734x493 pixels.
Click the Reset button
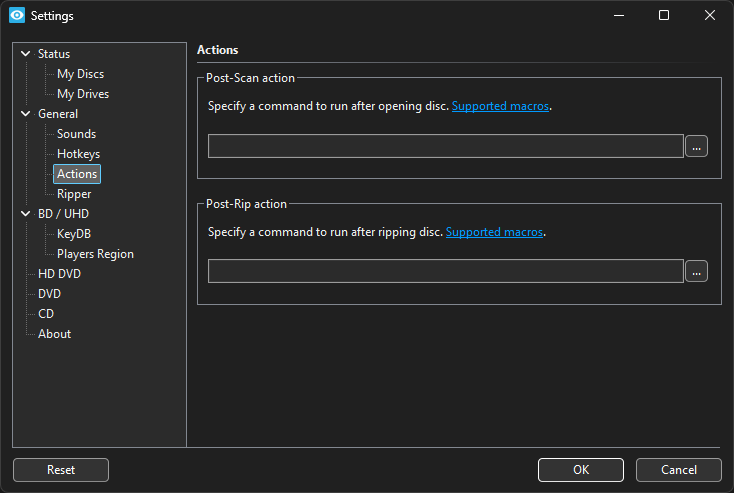[61, 470]
